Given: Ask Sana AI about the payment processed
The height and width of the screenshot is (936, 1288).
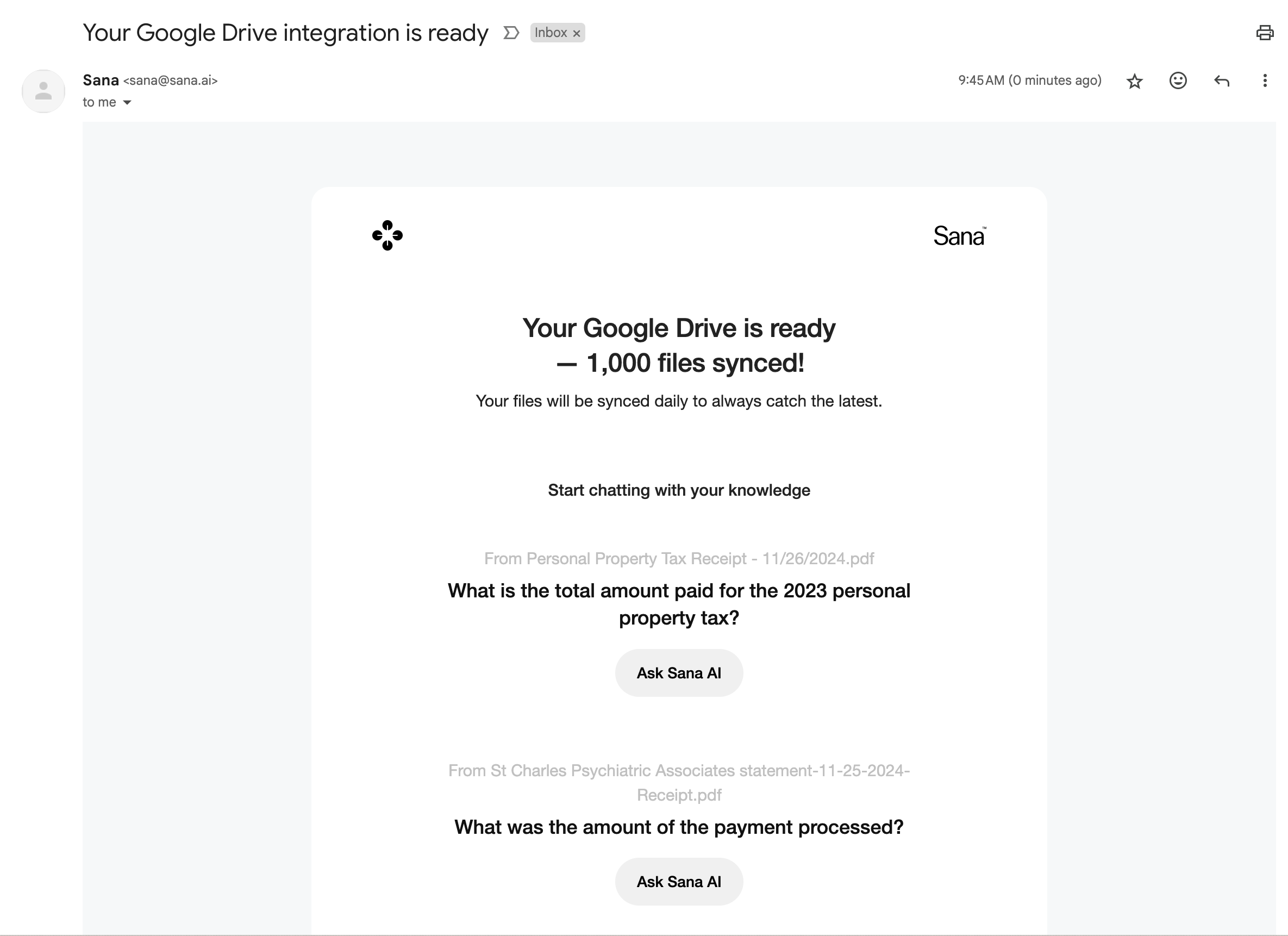Looking at the screenshot, I should [x=679, y=882].
